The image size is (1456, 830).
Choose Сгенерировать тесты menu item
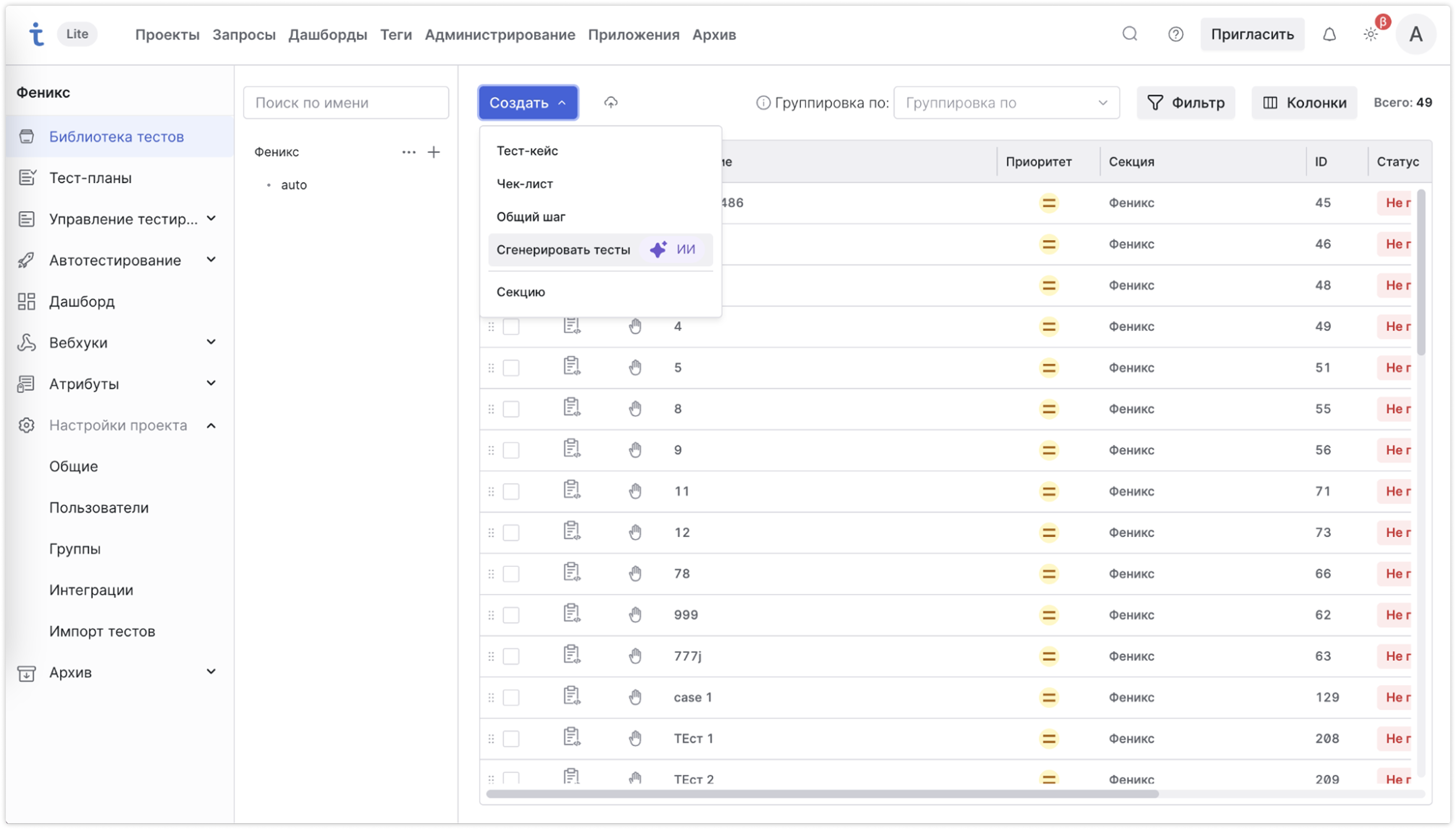point(600,250)
